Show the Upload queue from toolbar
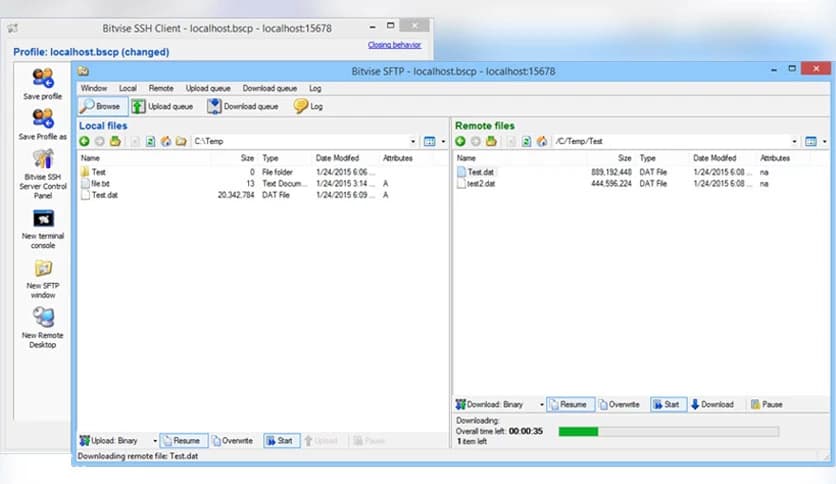 [x=163, y=106]
